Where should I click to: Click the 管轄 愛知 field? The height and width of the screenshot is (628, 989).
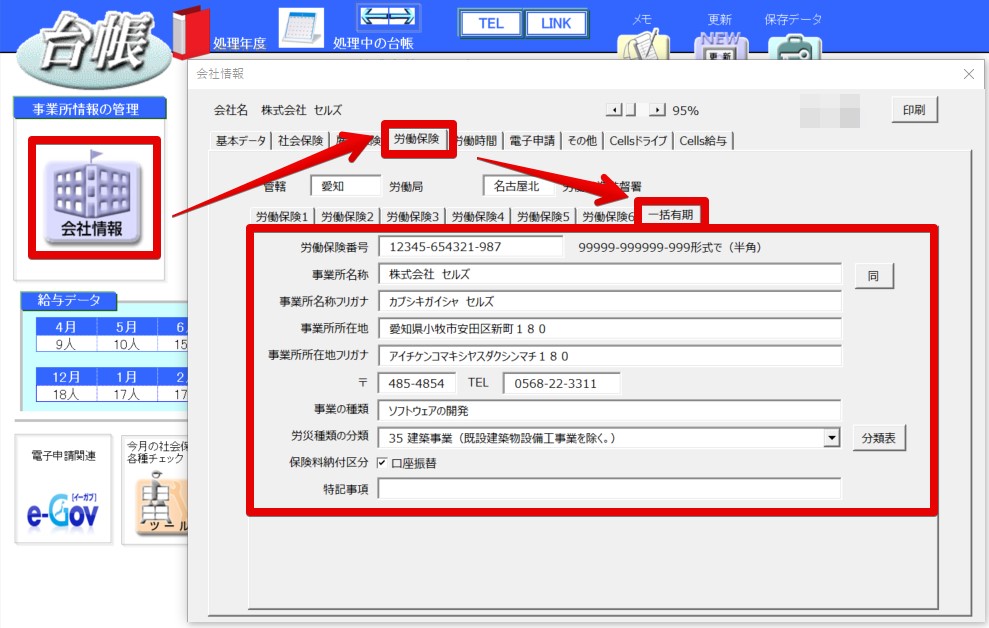pyautogui.click(x=346, y=186)
